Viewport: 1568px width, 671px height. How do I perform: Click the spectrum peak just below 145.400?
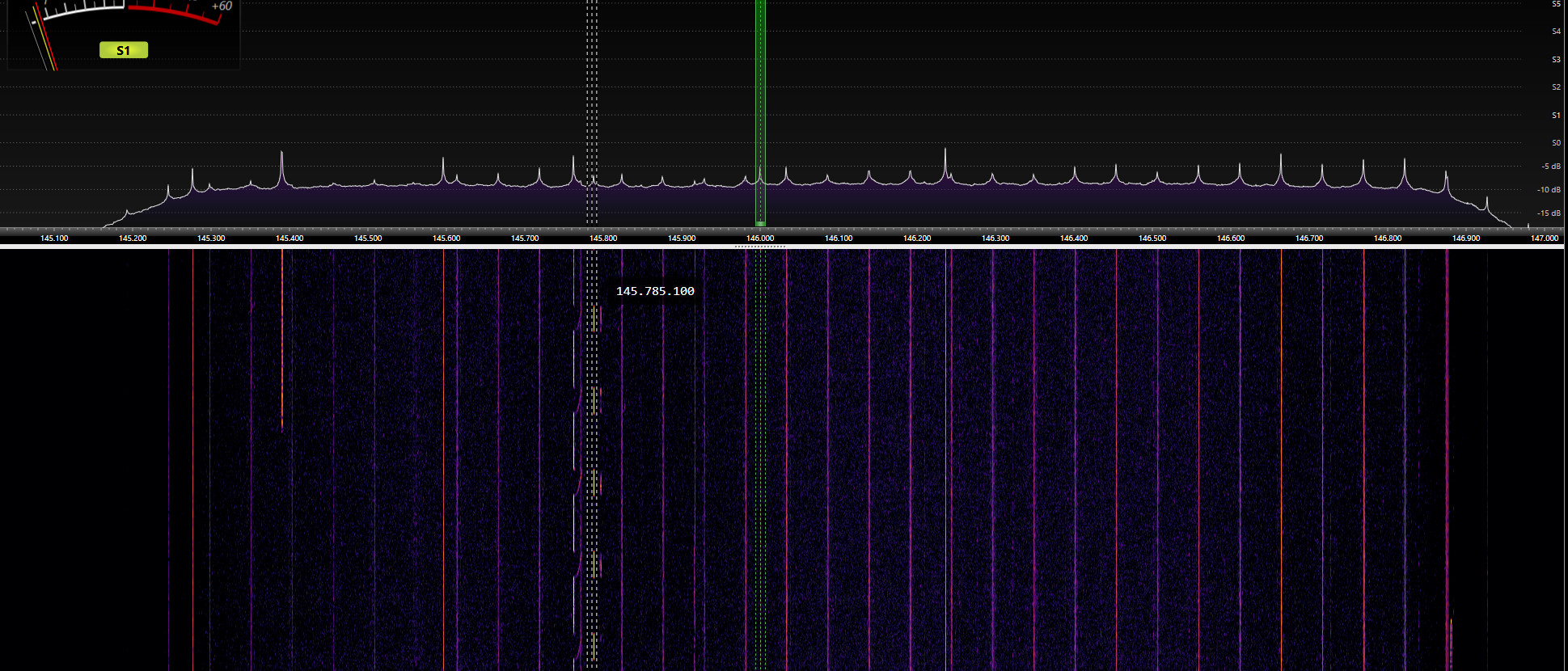[x=281, y=154]
